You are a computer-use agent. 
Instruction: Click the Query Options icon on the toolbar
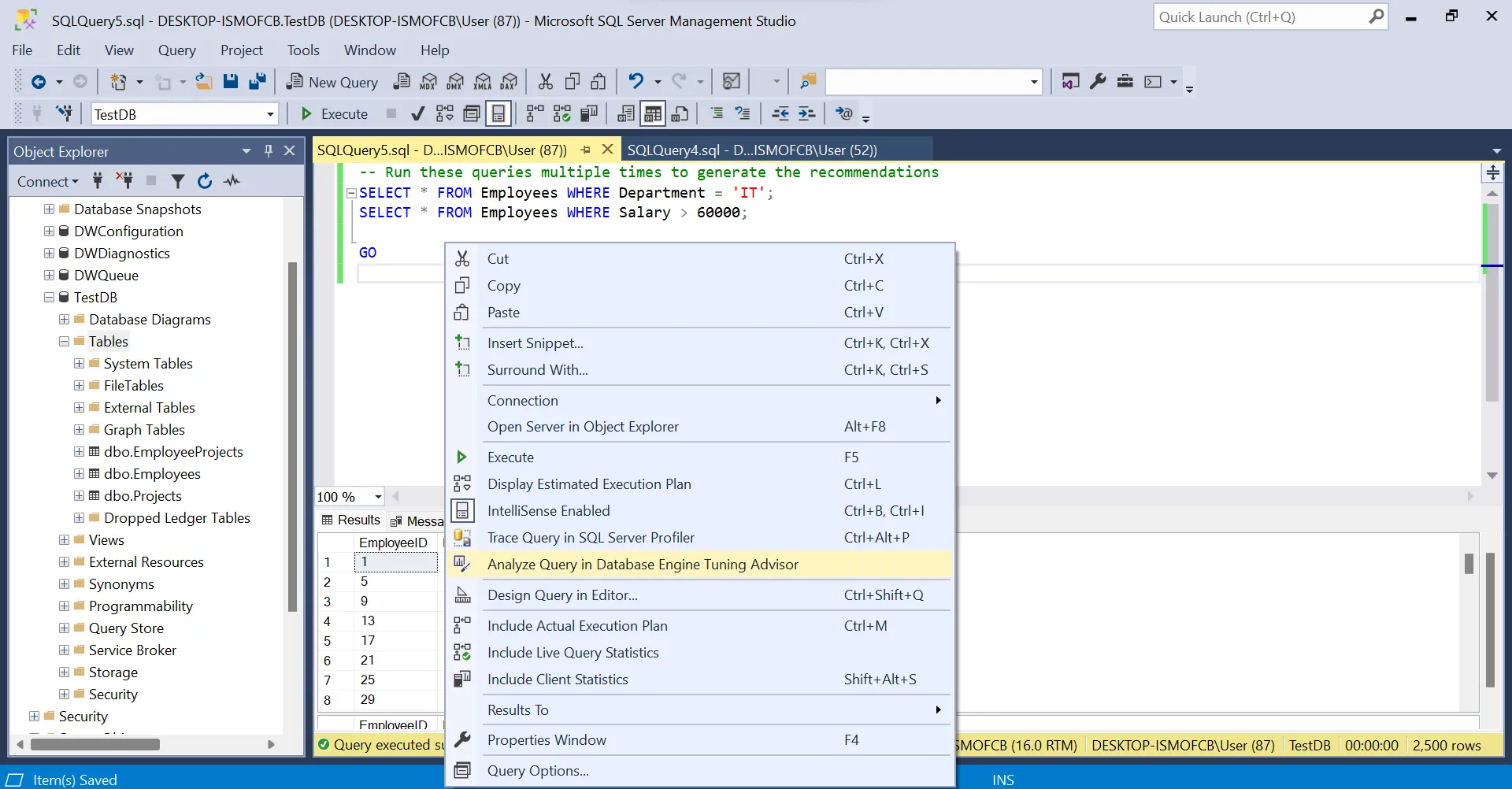click(x=472, y=114)
